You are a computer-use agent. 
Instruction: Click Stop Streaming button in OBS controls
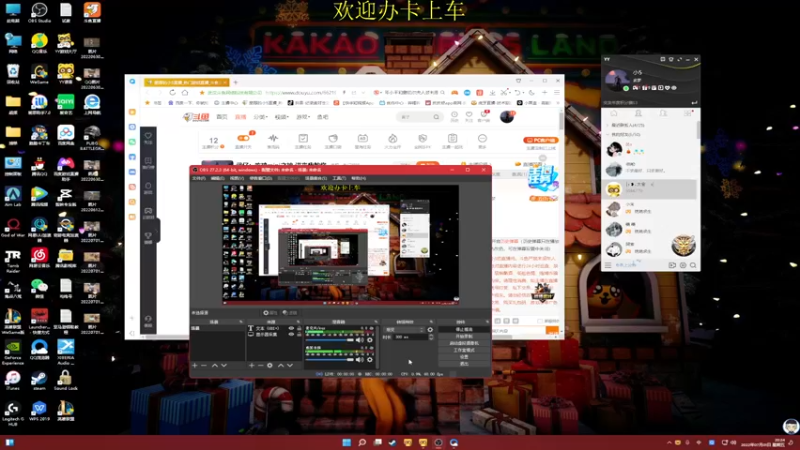(x=464, y=330)
